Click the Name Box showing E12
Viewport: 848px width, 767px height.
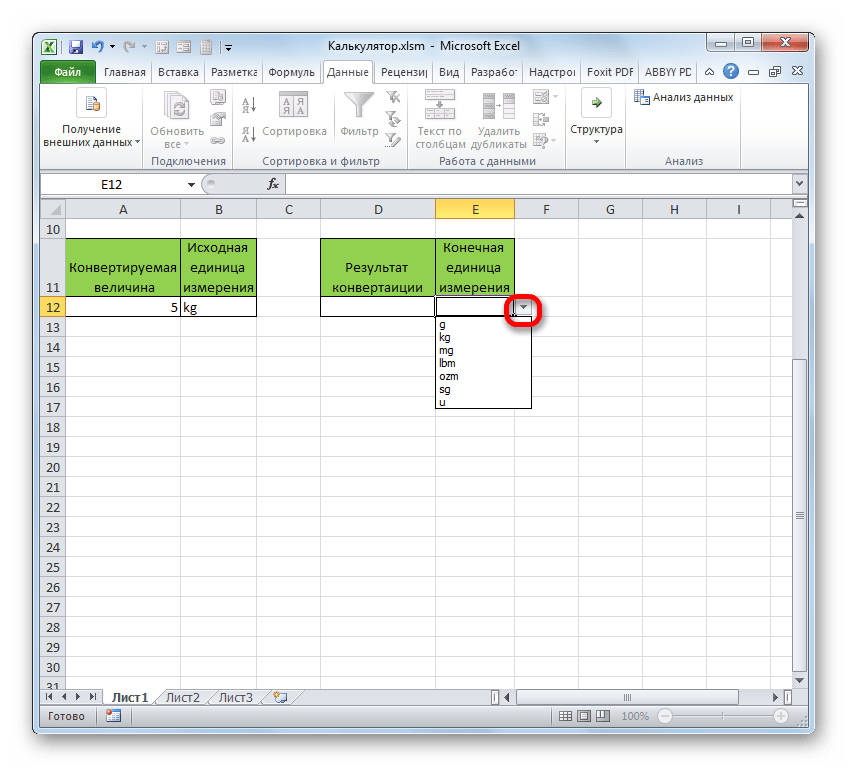[112, 185]
